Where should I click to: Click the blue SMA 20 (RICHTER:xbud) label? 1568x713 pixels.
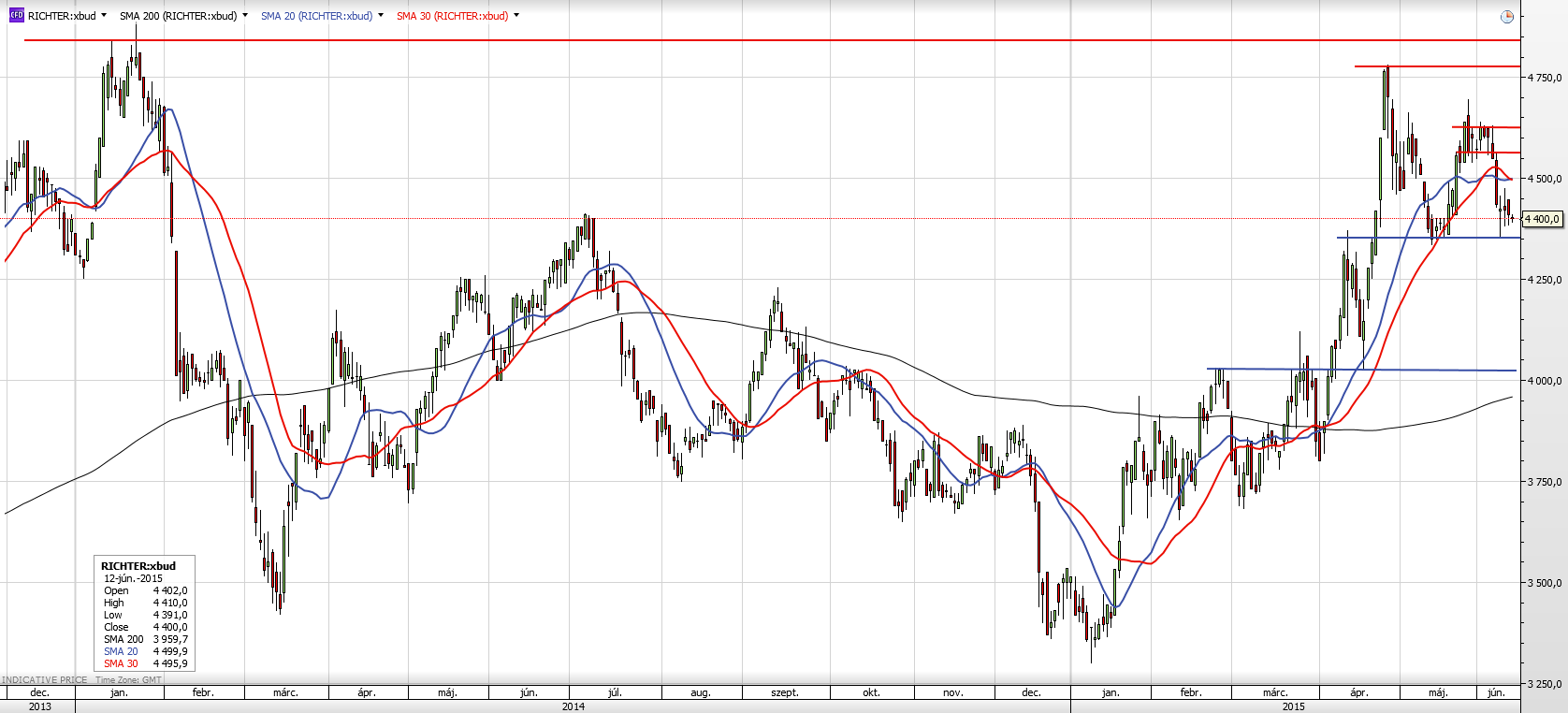tap(316, 16)
